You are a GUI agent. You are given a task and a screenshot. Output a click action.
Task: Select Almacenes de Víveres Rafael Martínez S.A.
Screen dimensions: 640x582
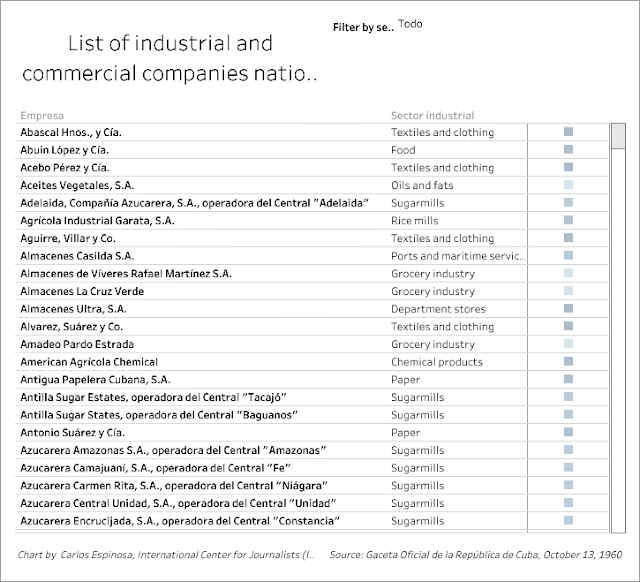point(126,273)
